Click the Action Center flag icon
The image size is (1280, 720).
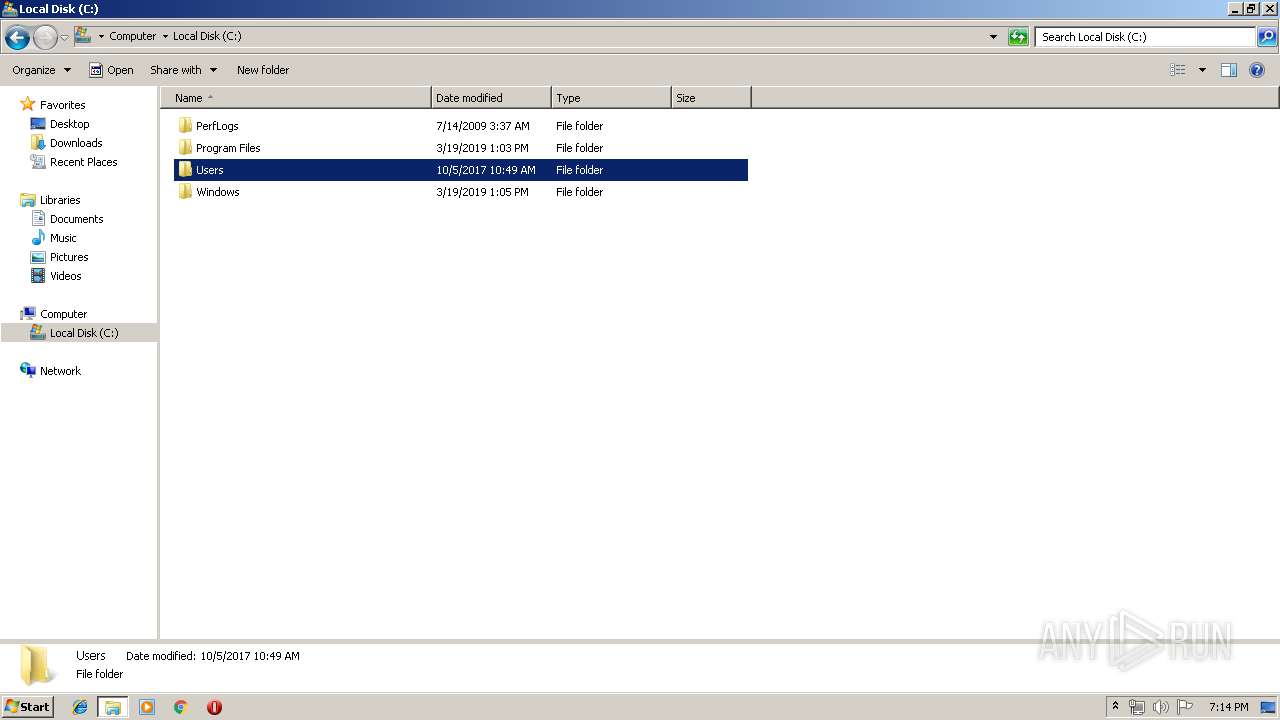click(1185, 707)
